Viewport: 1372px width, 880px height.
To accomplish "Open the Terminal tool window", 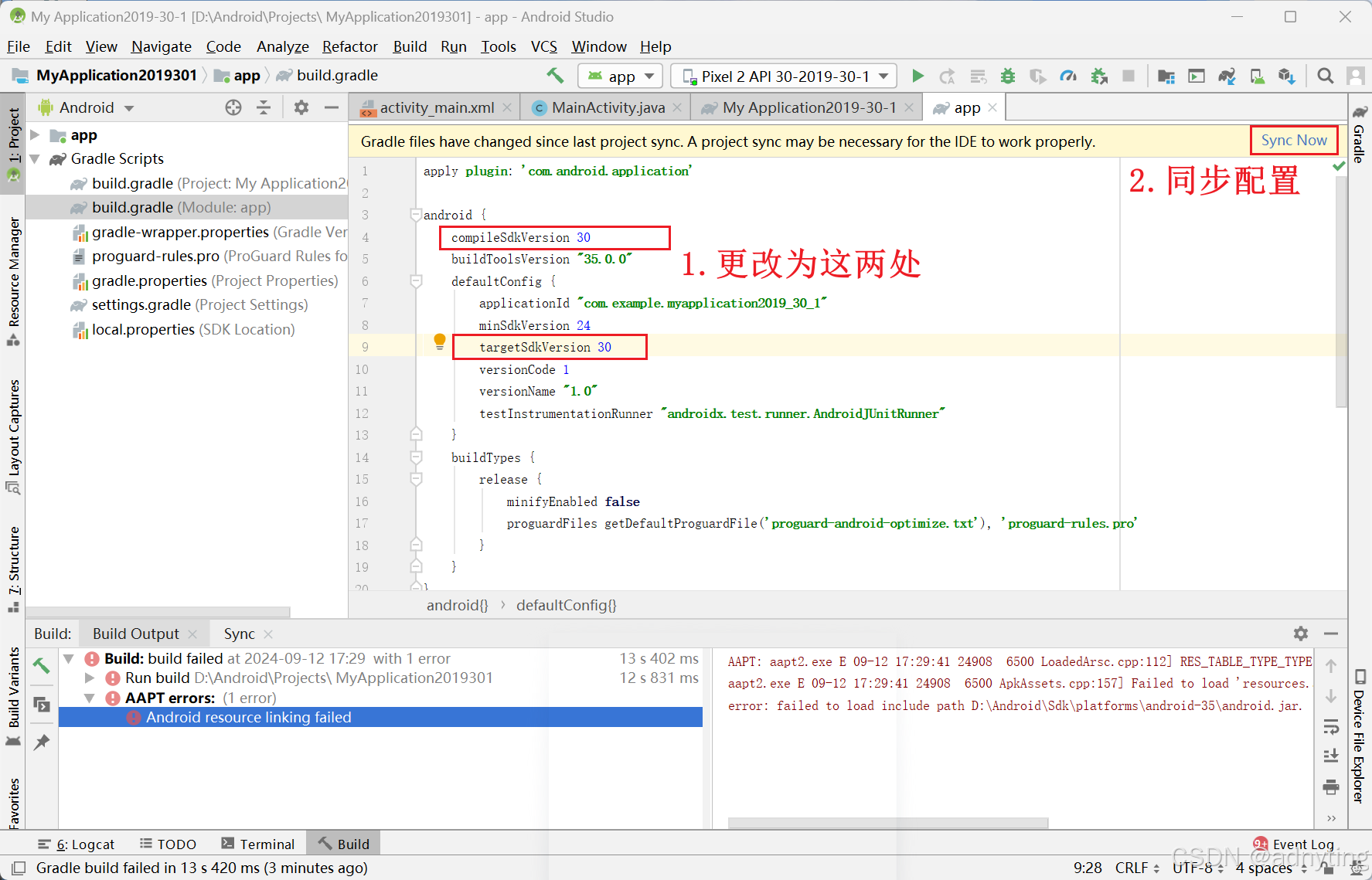I will coord(257,844).
